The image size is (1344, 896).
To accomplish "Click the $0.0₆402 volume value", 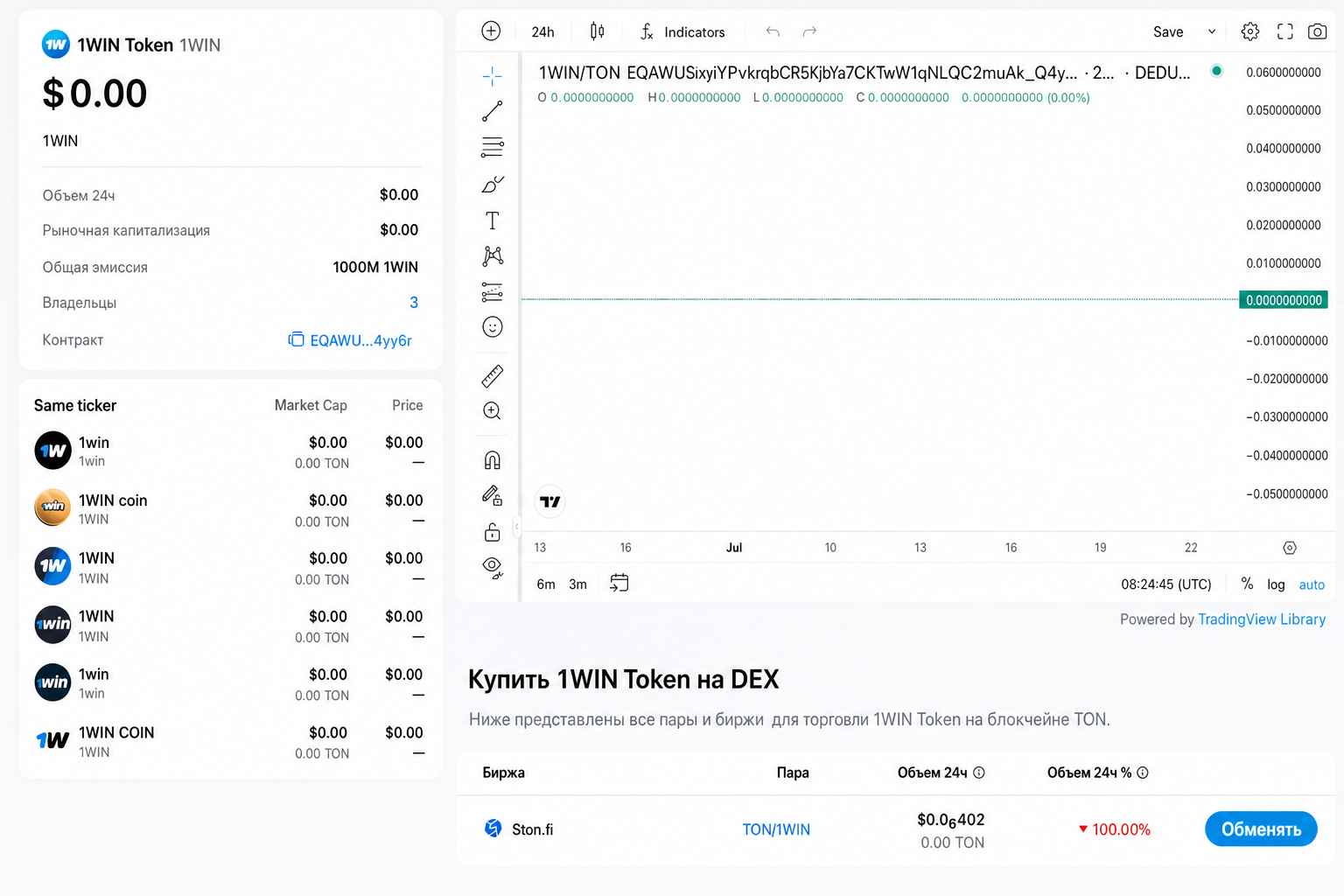I will pos(951,820).
